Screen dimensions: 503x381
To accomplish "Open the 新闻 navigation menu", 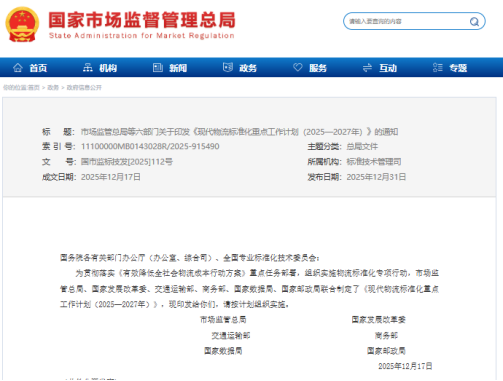I will (x=178, y=68).
